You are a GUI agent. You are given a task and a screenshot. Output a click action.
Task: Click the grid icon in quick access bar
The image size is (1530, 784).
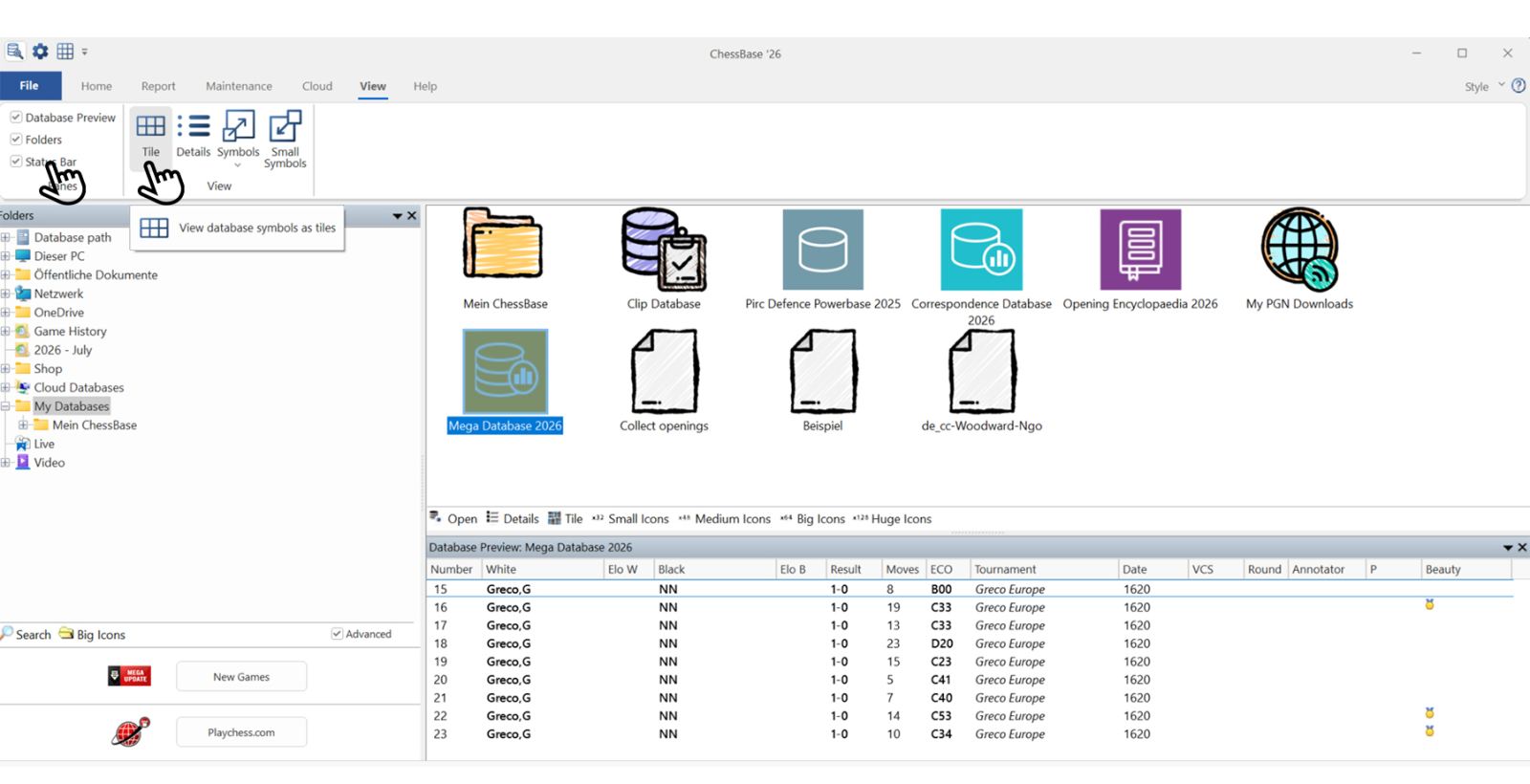point(65,52)
